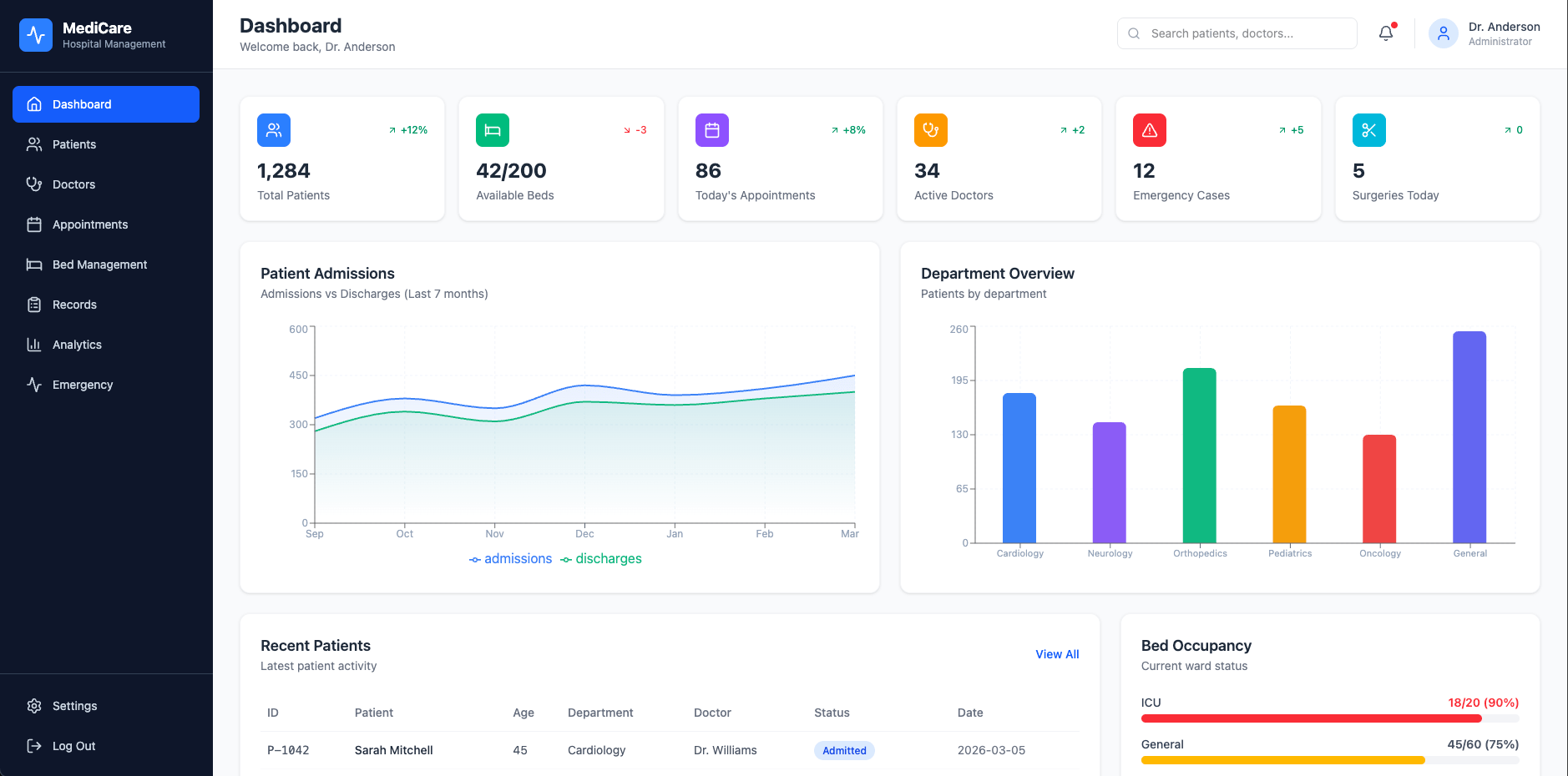Click the +12% trend on Total Patients
This screenshot has width=1568, height=776.
point(407,130)
